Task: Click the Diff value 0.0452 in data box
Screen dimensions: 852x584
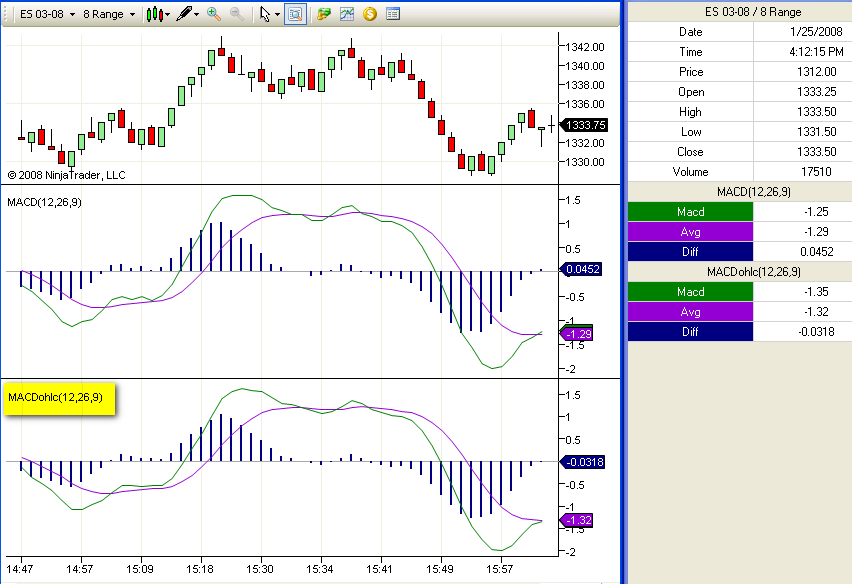Action: pyautogui.click(x=817, y=252)
